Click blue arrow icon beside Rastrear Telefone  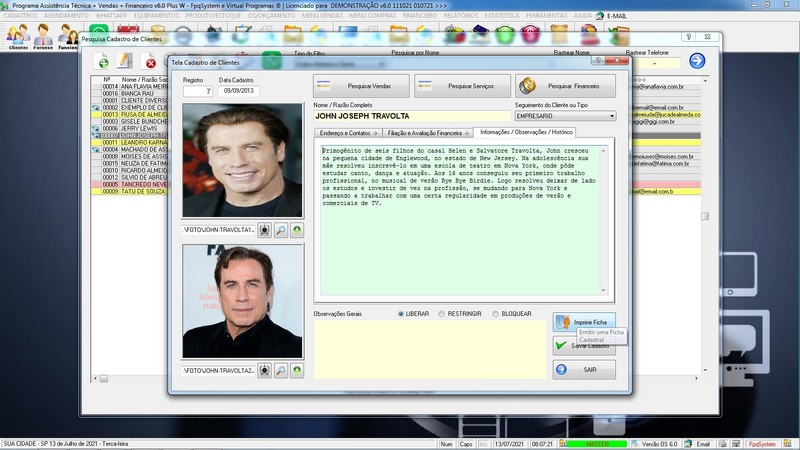tap(697, 61)
